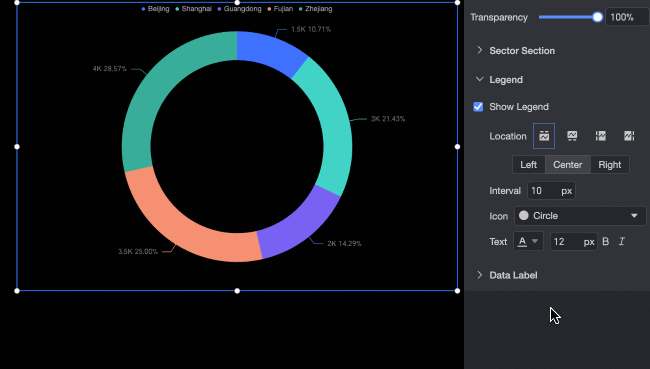Click the 3K 21.43% data label
Screen dimensions: 650x369
[388, 119]
